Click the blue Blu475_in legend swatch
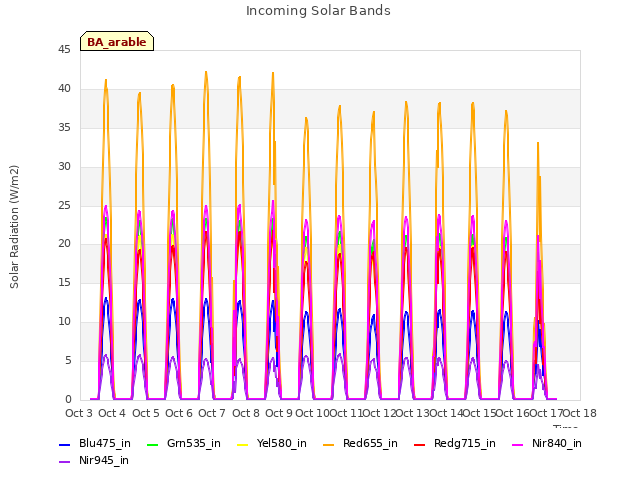Viewport: 640px width, 480px height. 64,445
